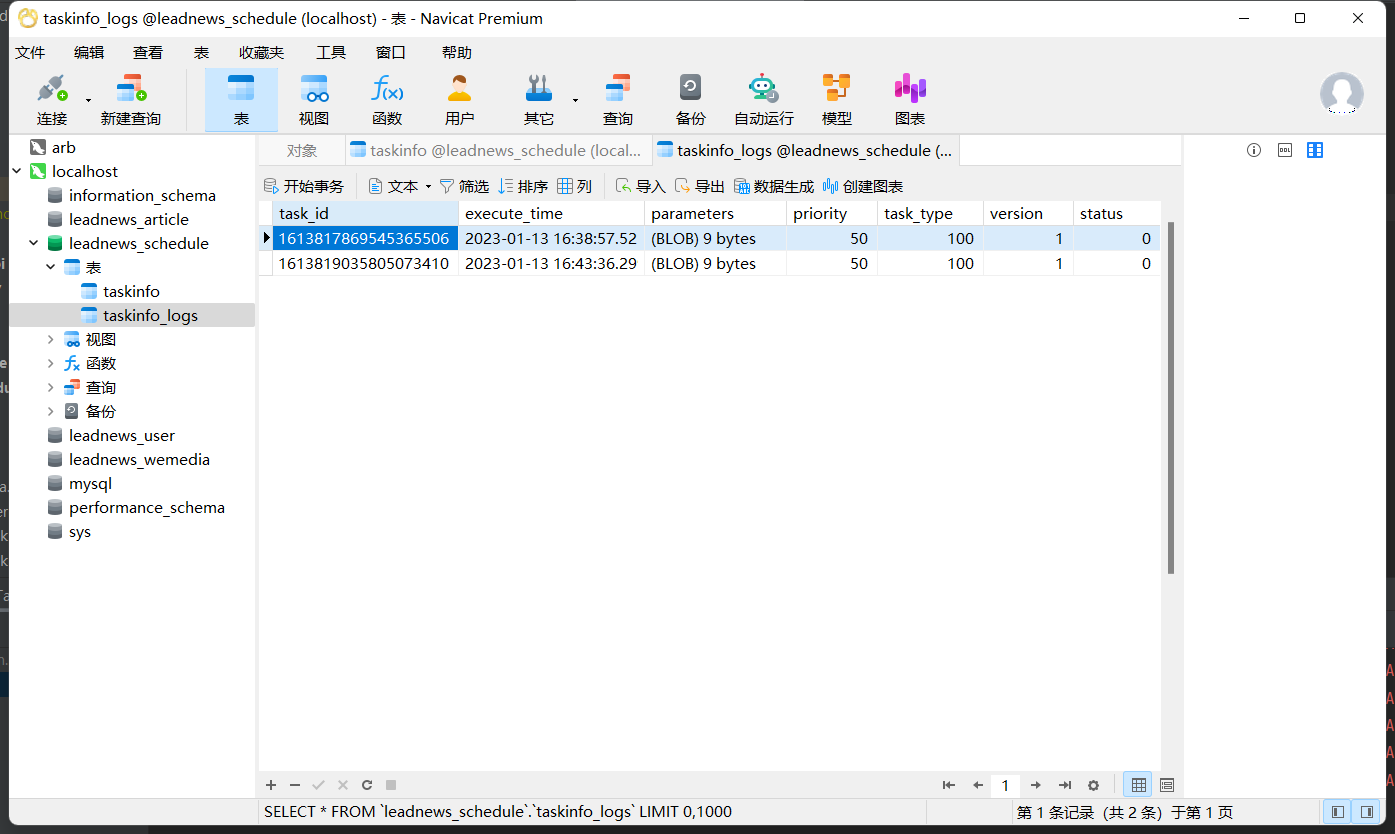Delete record with minus icon

295,785
